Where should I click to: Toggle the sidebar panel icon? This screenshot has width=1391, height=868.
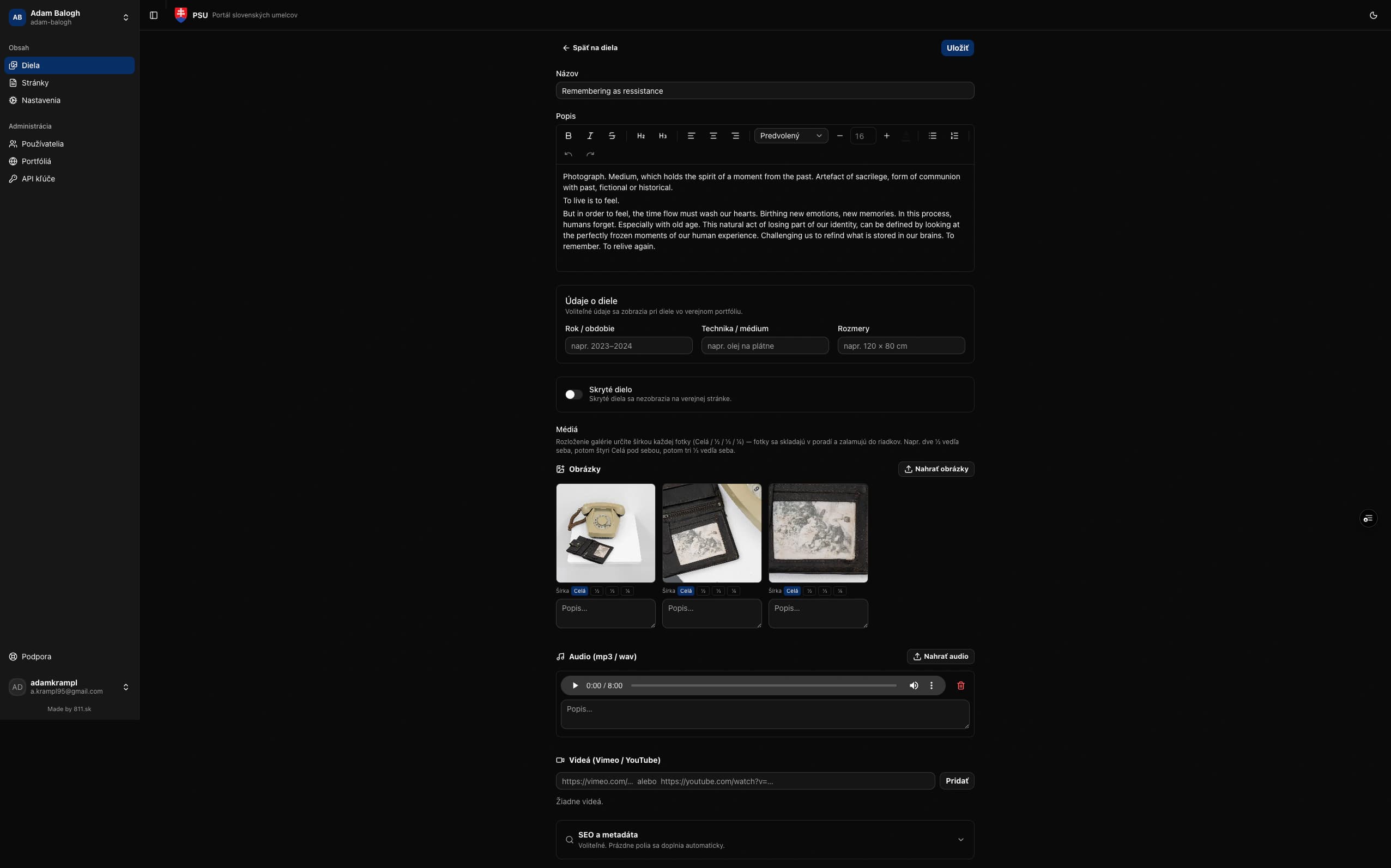tap(154, 15)
